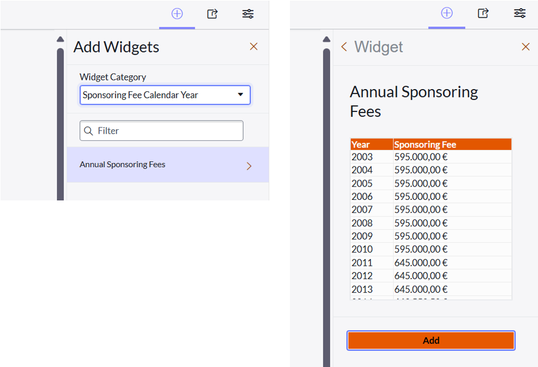This screenshot has width=538, height=367.
Task: Open the settings sliders icon in left toolbar
Action: coord(248,14)
